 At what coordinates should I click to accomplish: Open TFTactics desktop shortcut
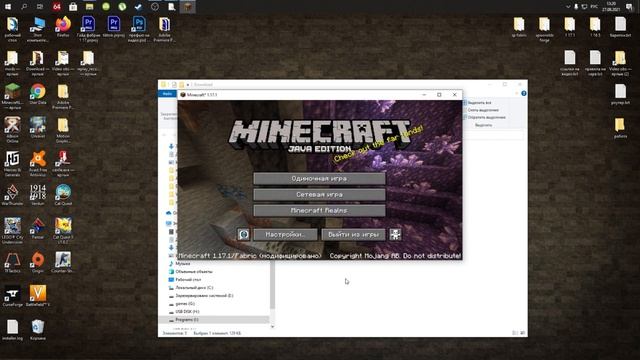pyautogui.click(x=12, y=262)
